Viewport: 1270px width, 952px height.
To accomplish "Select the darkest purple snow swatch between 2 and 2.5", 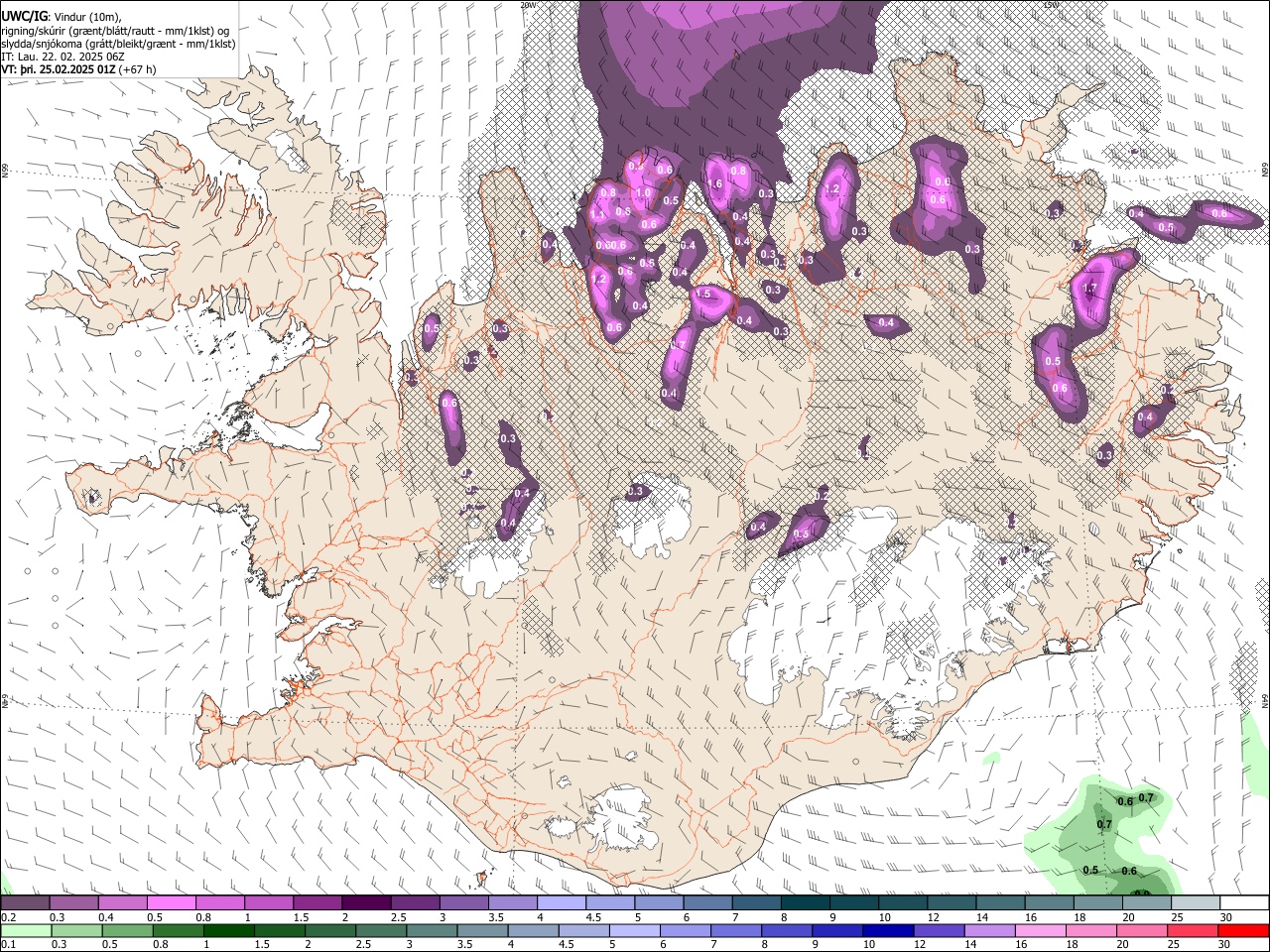I will (x=365, y=903).
